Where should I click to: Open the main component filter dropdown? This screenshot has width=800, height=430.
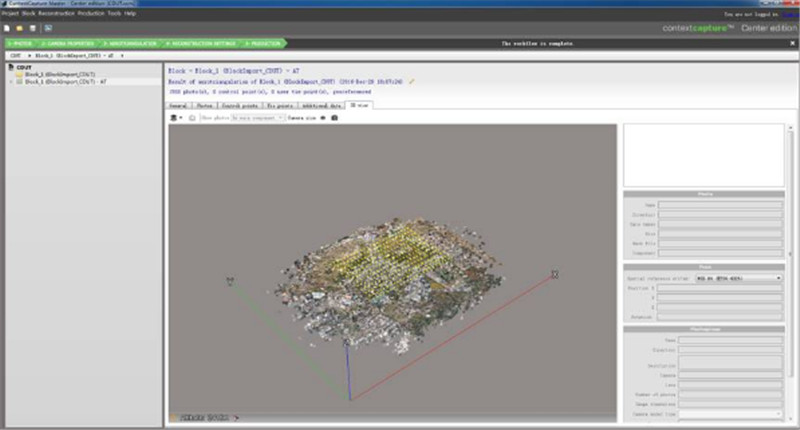(257, 117)
